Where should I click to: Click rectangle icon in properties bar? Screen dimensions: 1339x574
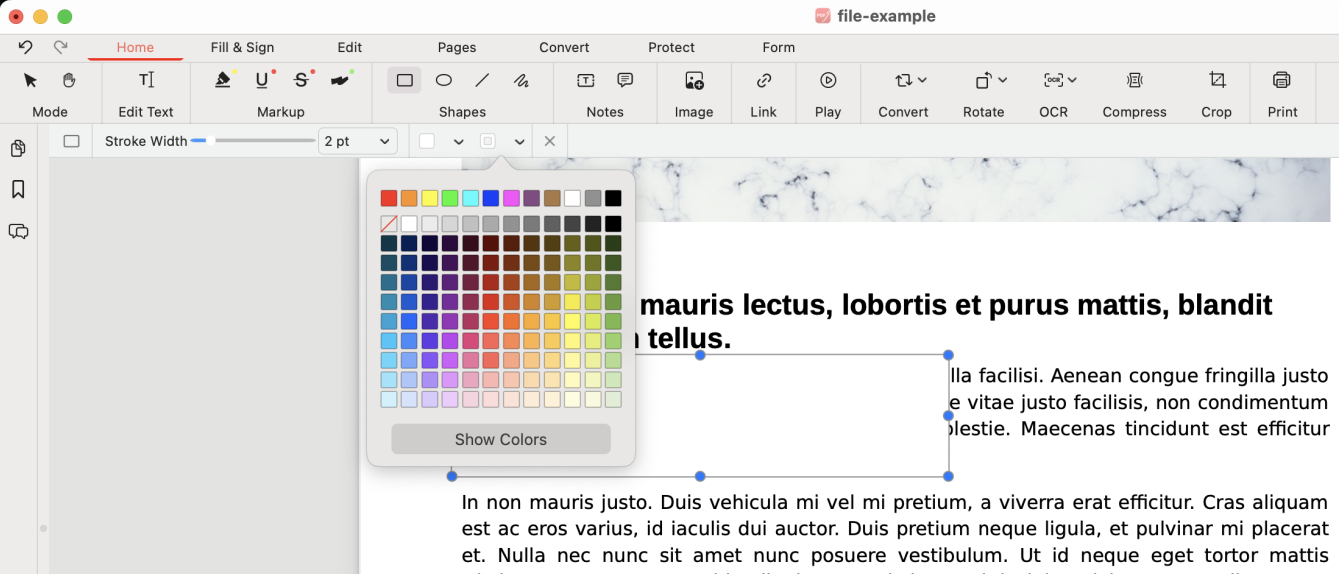(71, 141)
